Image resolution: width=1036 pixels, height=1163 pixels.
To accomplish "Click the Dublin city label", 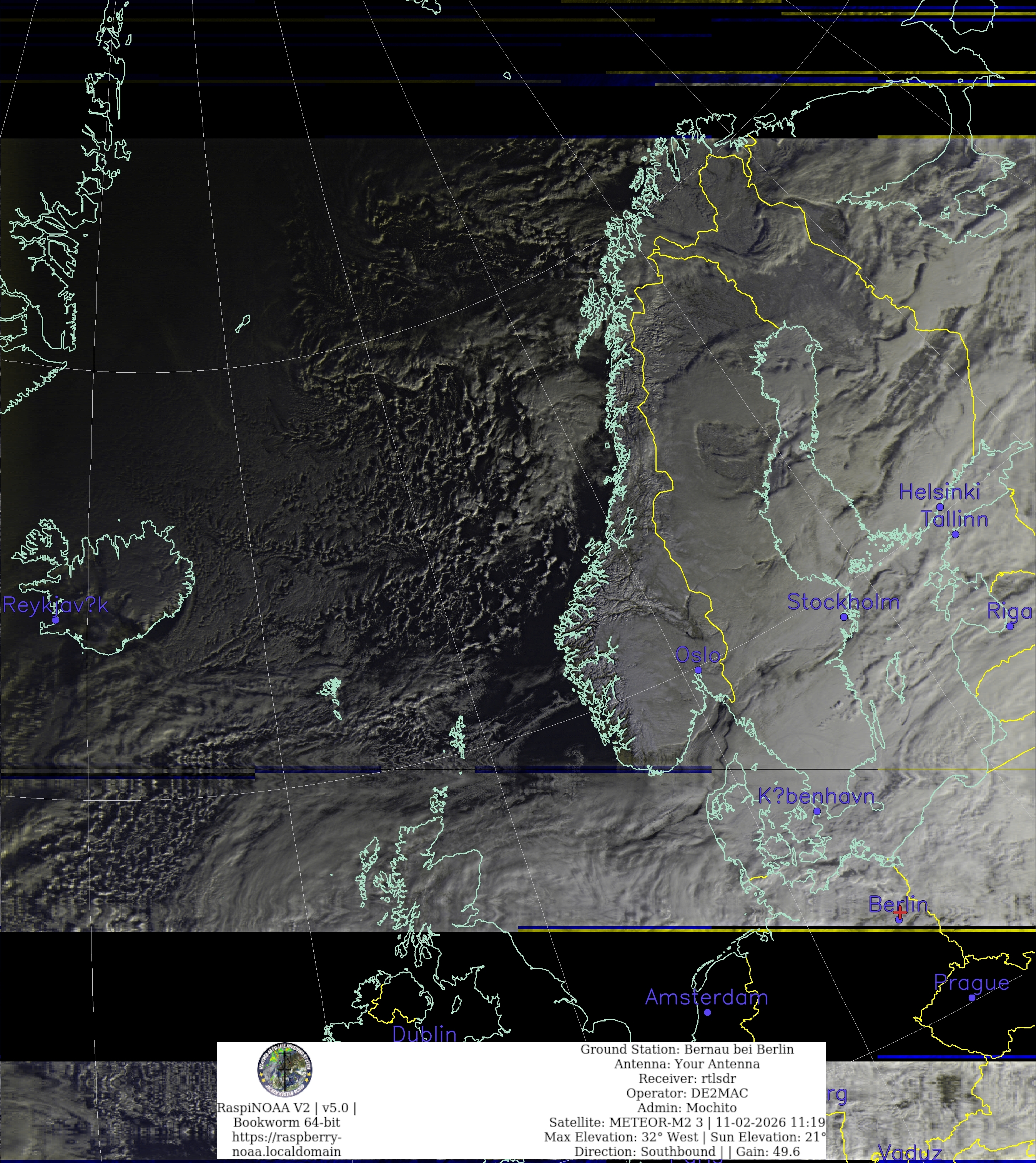I will (425, 1034).
